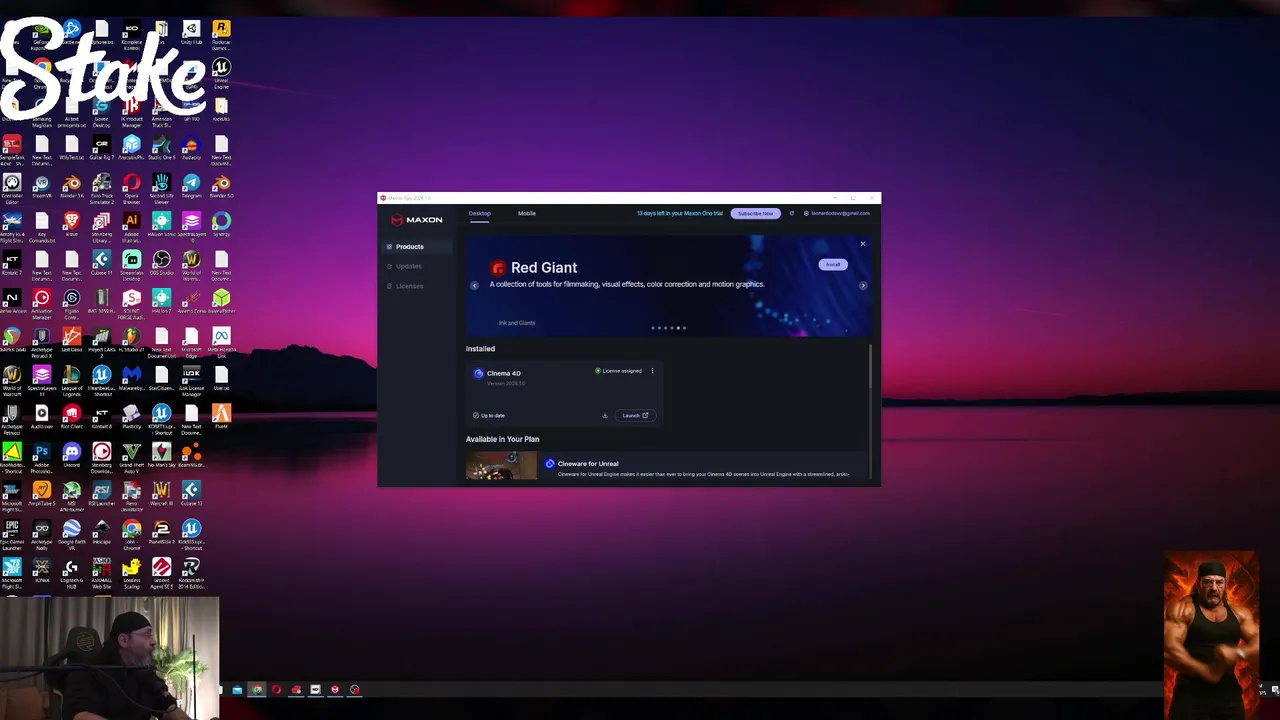Open the Licenses section in Maxon sidebar
Image resolution: width=1280 pixels, height=720 pixels.
click(405, 286)
